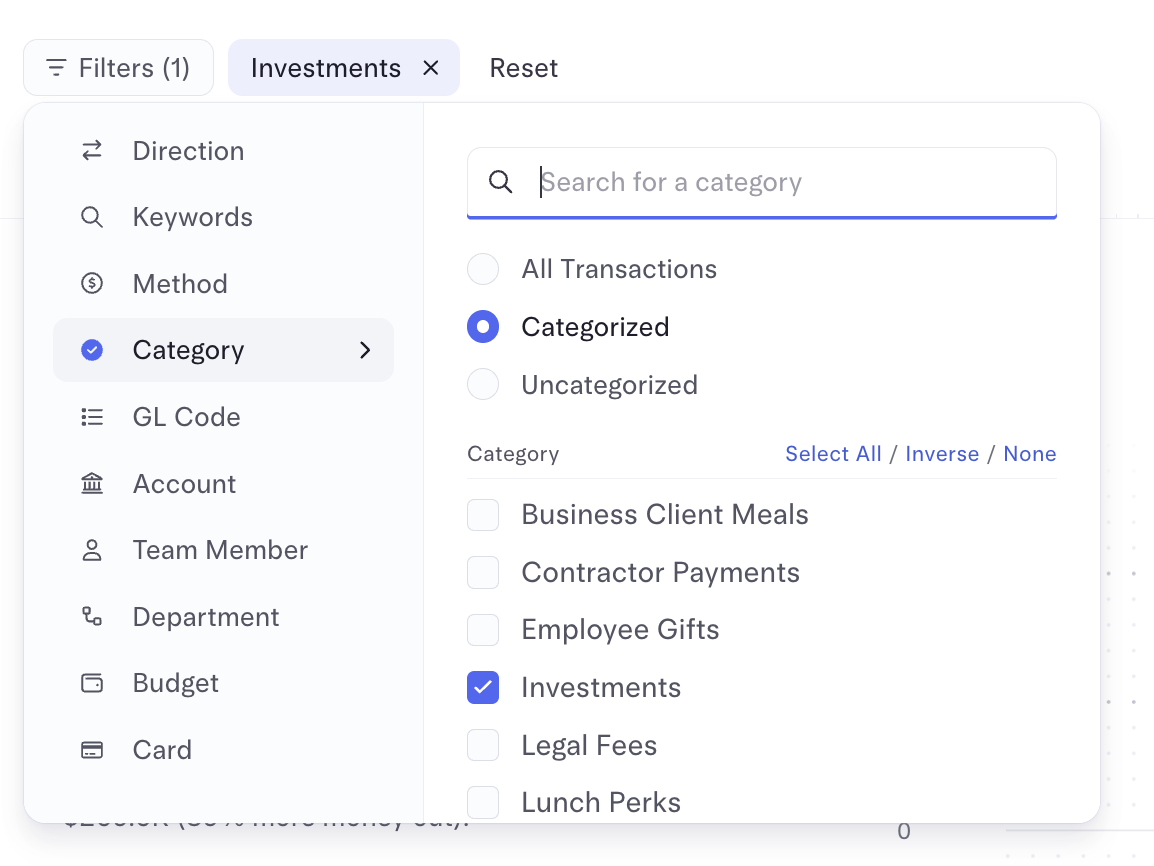The image size is (1154, 866).
Task: Click the None link
Action: [1030, 453]
